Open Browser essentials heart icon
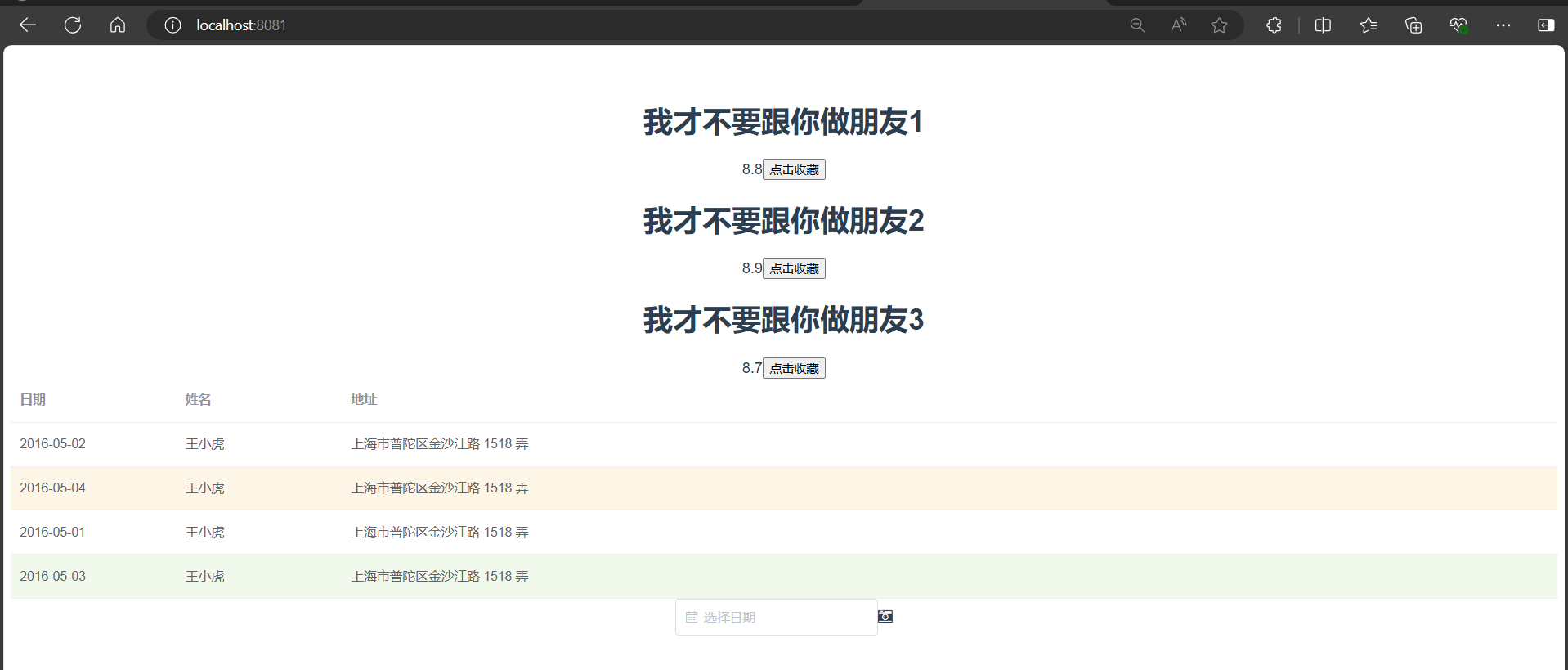The width and height of the screenshot is (1568, 670). click(1458, 25)
